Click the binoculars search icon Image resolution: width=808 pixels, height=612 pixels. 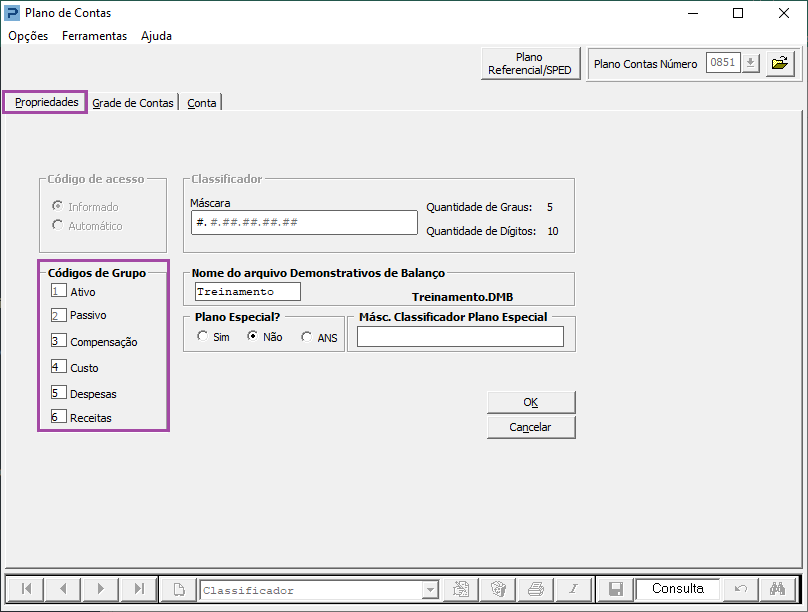click(778, 588)
